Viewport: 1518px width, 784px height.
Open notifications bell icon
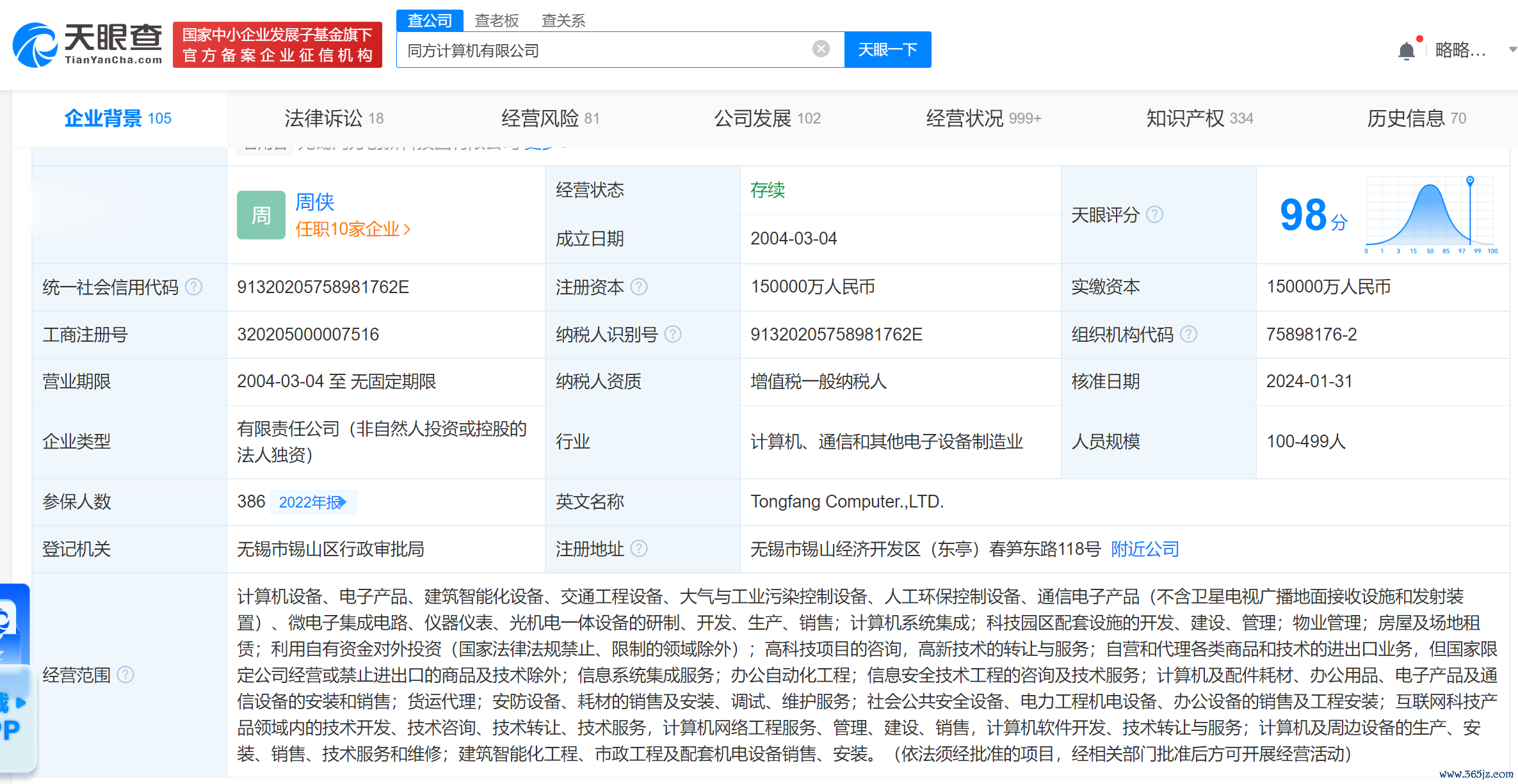(1407, 51)
